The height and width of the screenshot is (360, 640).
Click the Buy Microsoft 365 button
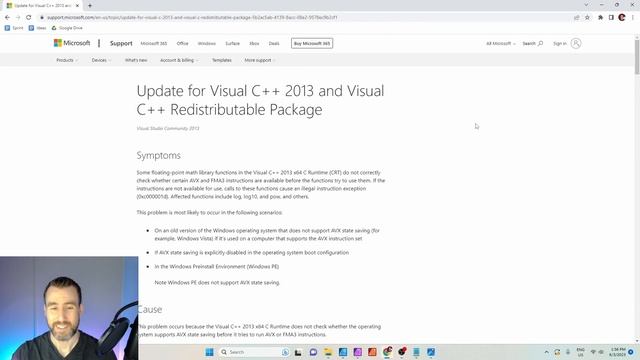[312, 43]
